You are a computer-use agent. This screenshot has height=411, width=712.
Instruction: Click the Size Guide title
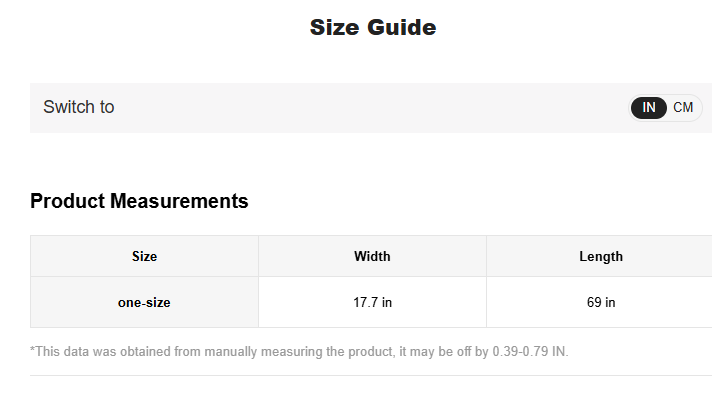tap(372, 28)
